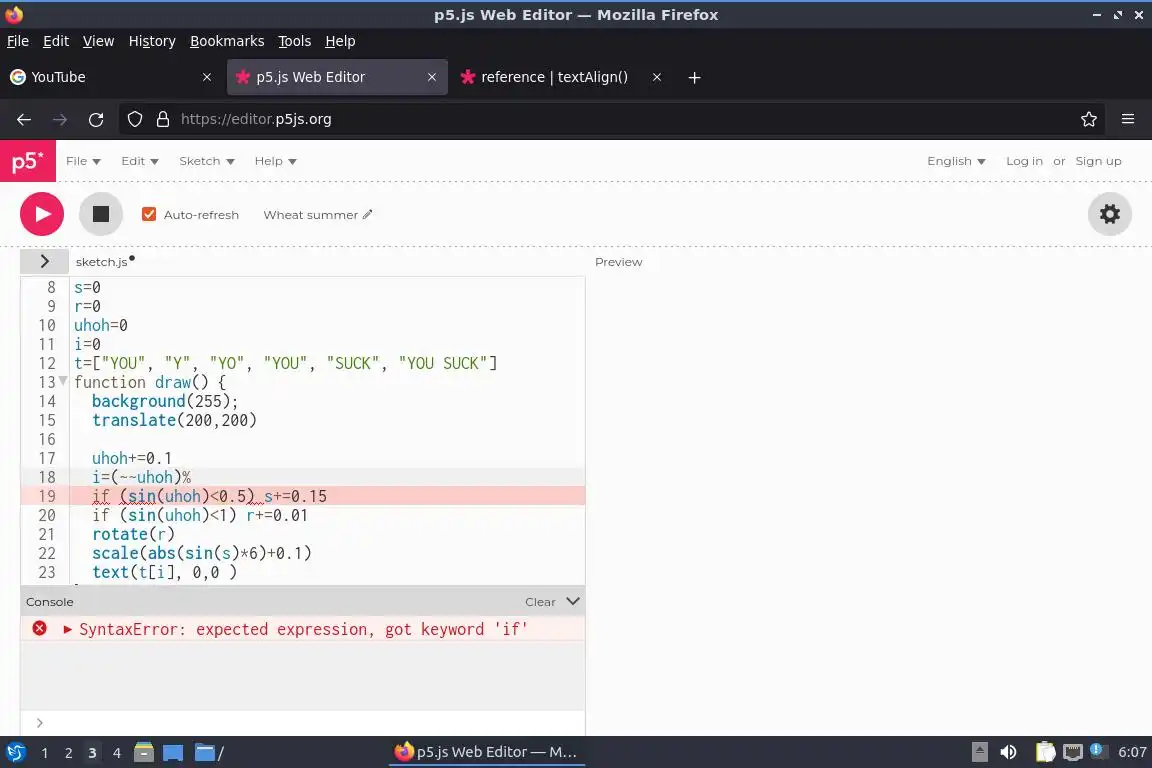Viewport: 1152px width, 768px height.
Task: Click the red error icon in console
Action: (x=40, y=628)
